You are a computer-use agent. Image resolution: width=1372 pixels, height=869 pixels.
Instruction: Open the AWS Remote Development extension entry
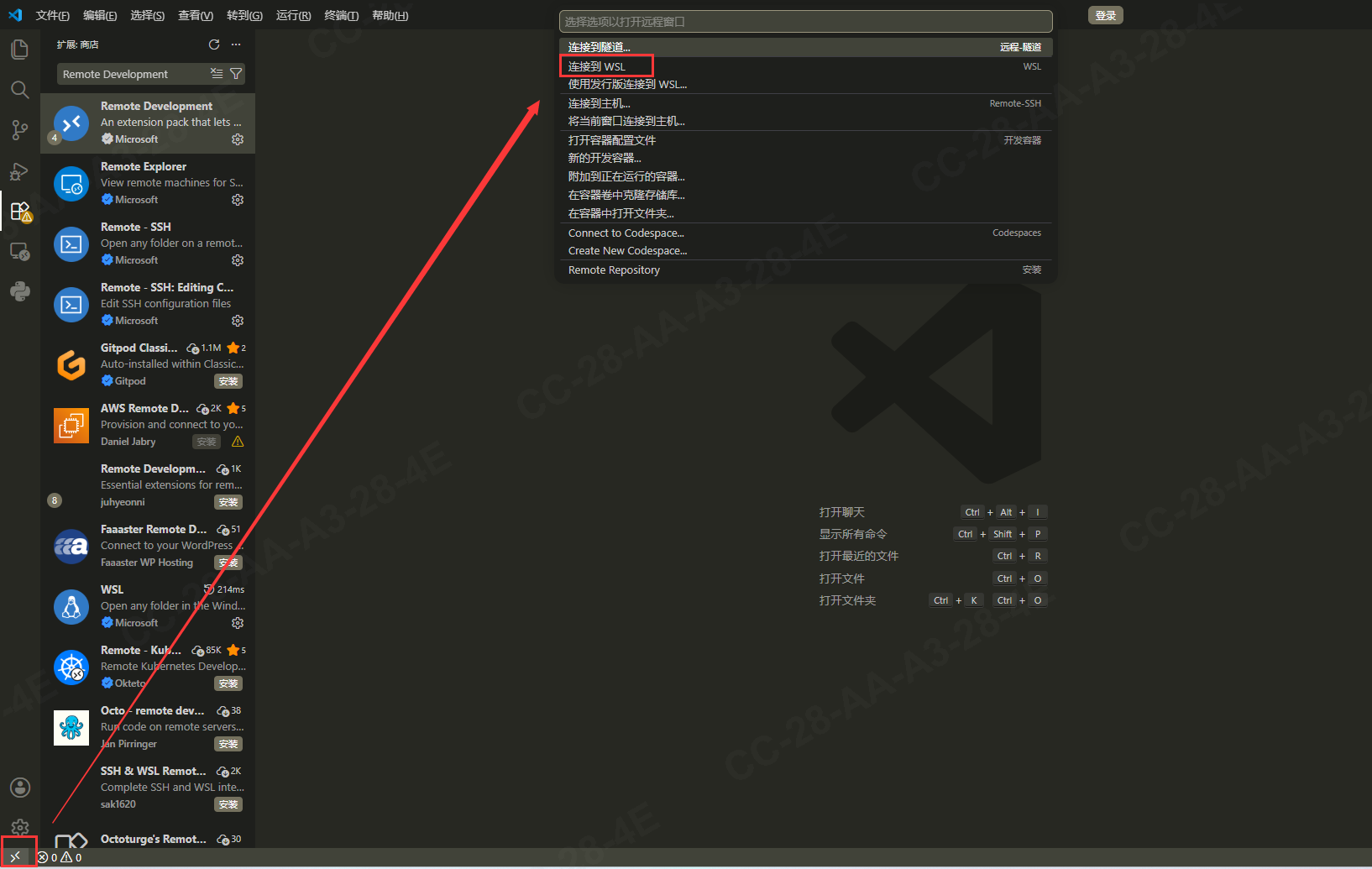(148, 425)
